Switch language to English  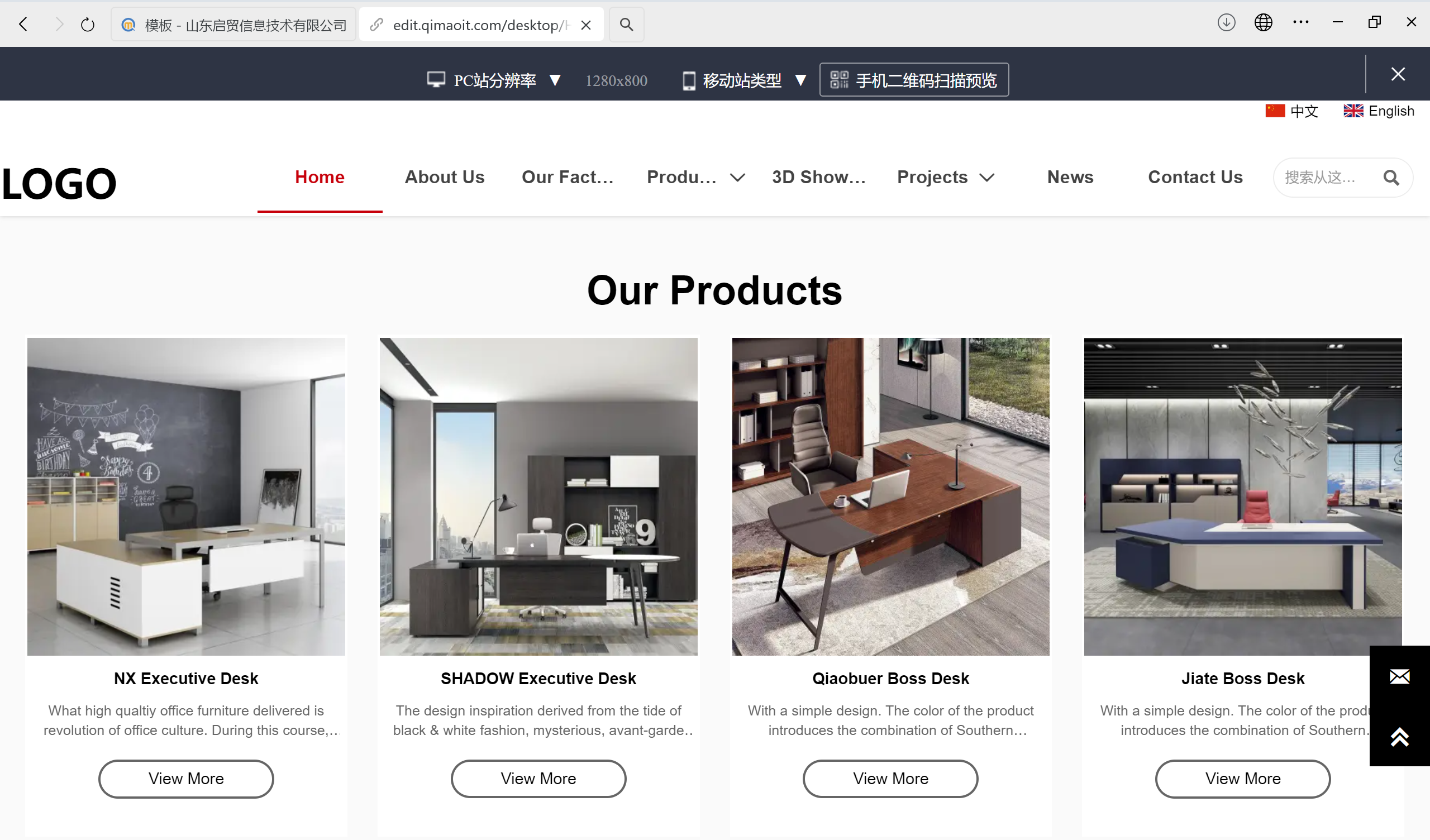coord(1379,111)
